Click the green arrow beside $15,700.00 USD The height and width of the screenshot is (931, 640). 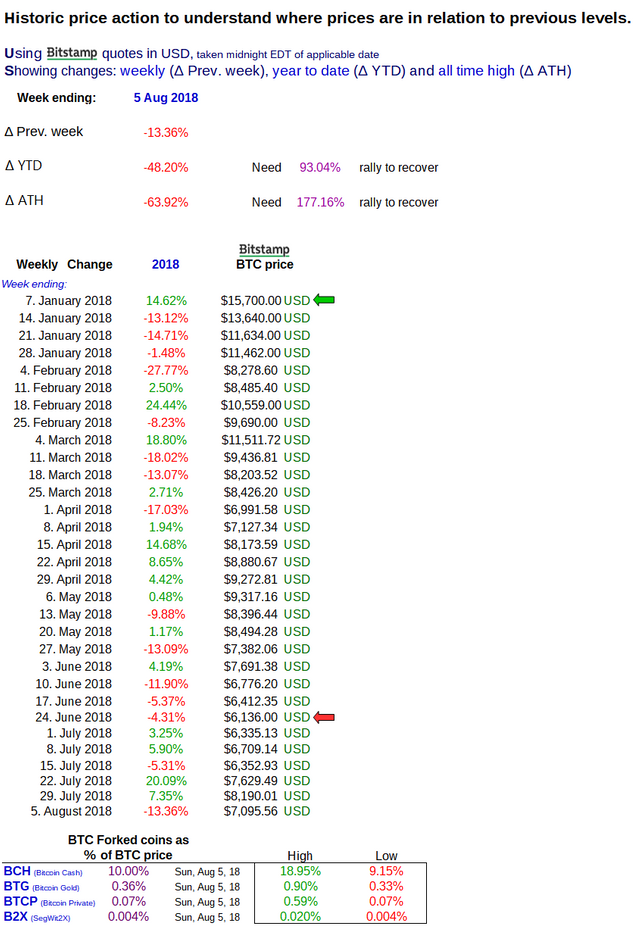324,300
